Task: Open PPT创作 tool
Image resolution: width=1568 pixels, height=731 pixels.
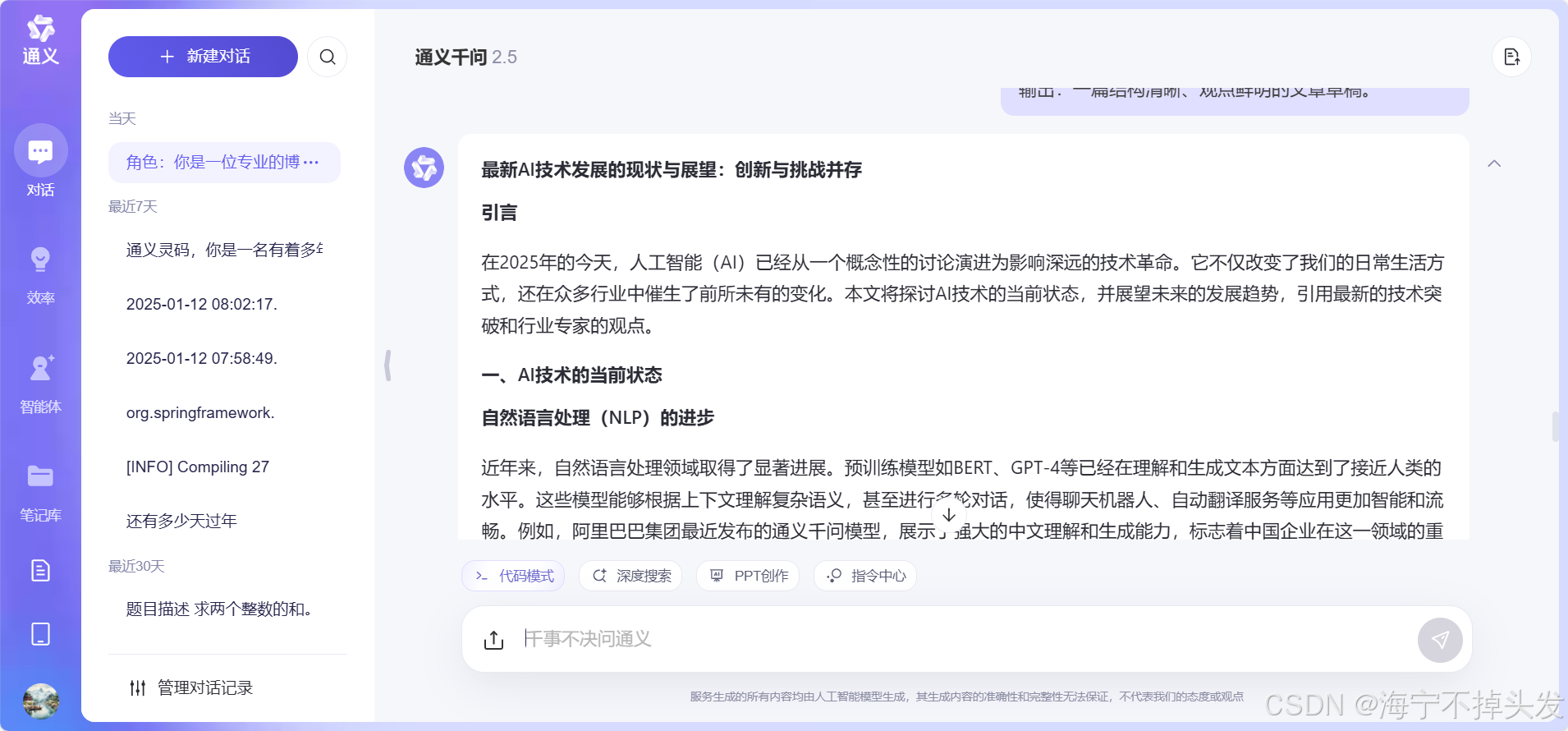Action: coord(748,576)
